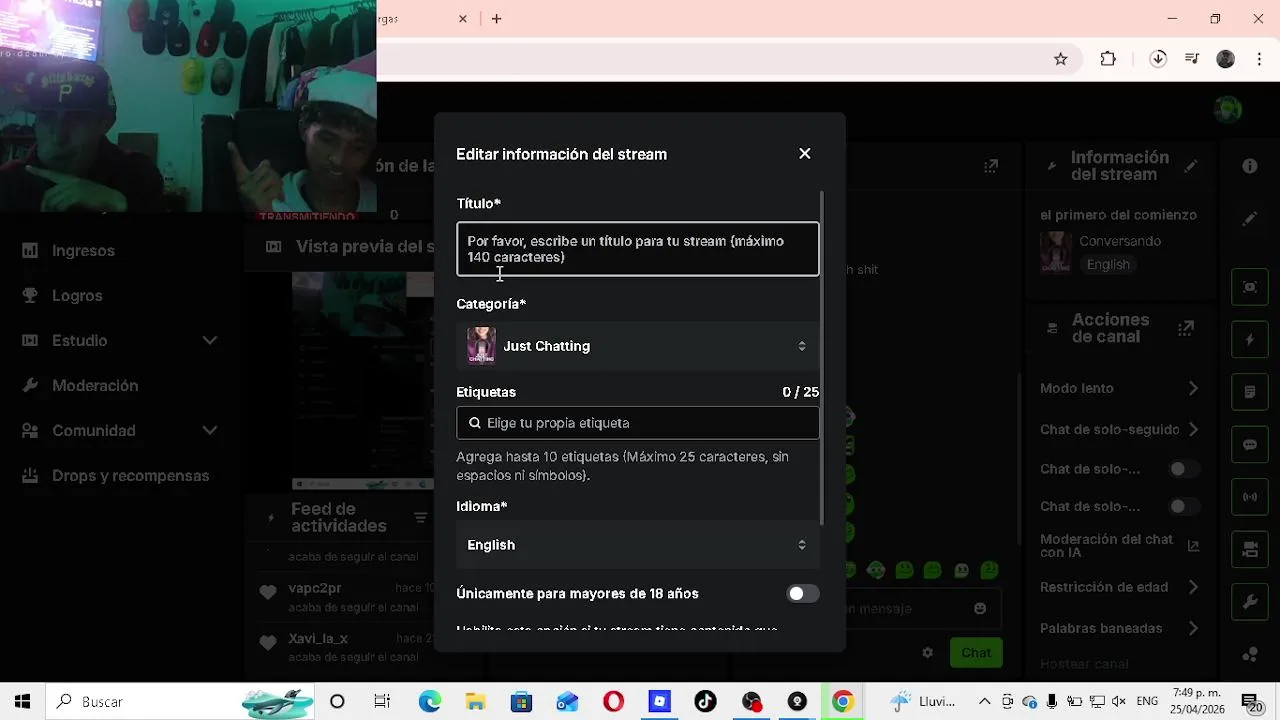Image resolution: width=1280 pixels, height=720 pixels.
Task: Click the three-dots cluster icon in right rail
Action: [x=1250, y=655]
